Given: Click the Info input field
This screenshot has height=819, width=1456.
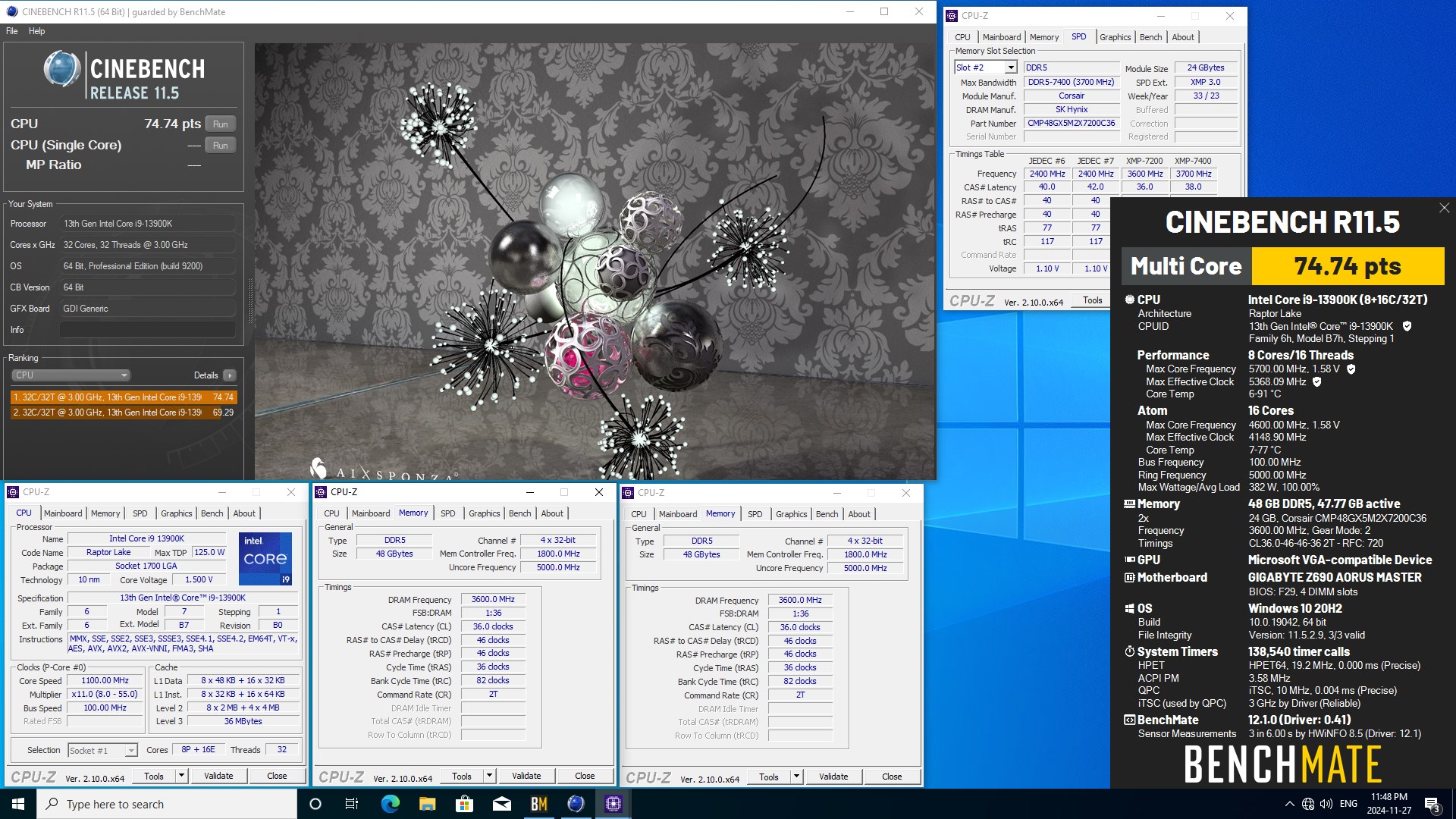Looking at the screenshot, I should coord(147,330).
